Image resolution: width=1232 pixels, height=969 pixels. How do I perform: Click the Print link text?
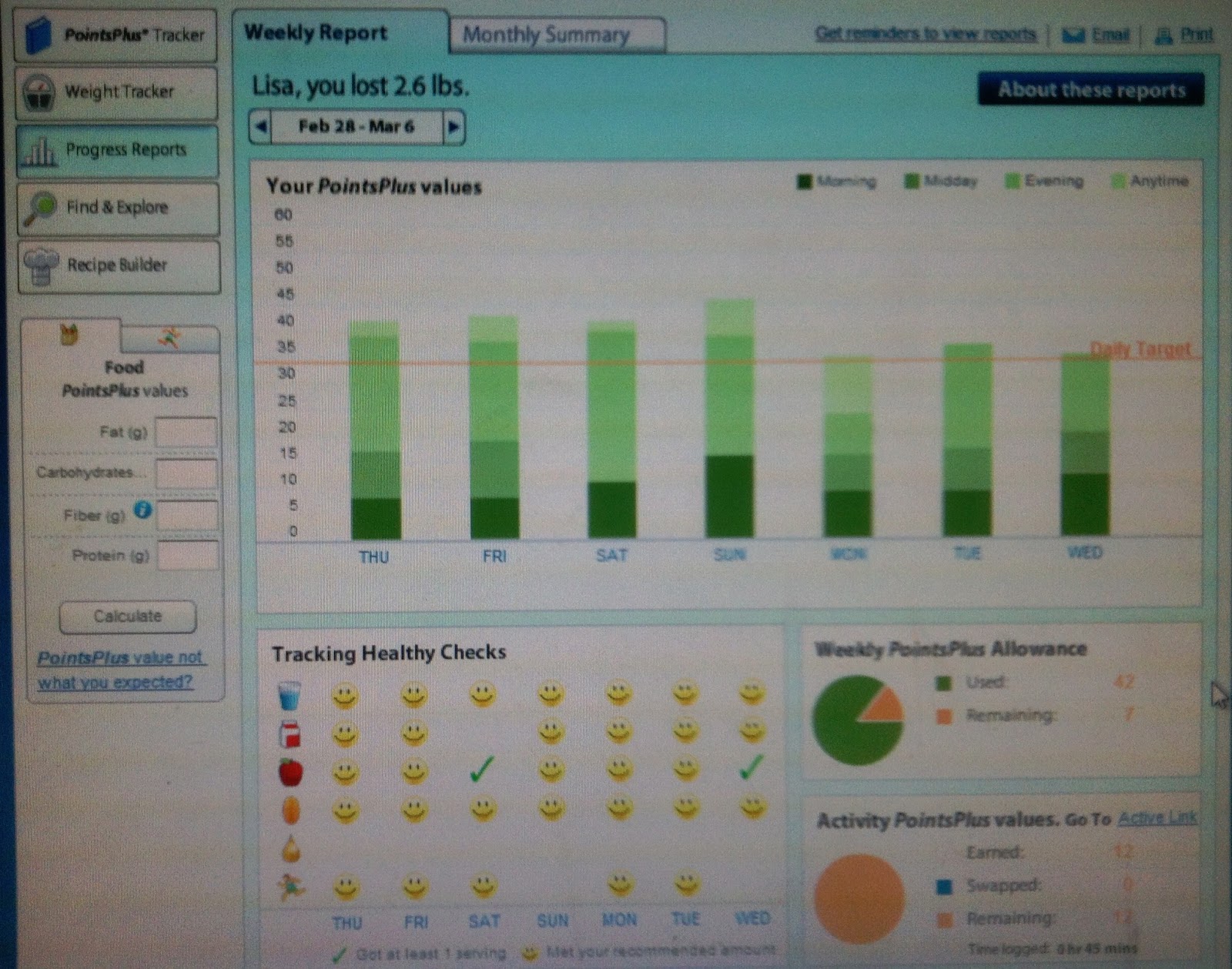pos(1197,35)
